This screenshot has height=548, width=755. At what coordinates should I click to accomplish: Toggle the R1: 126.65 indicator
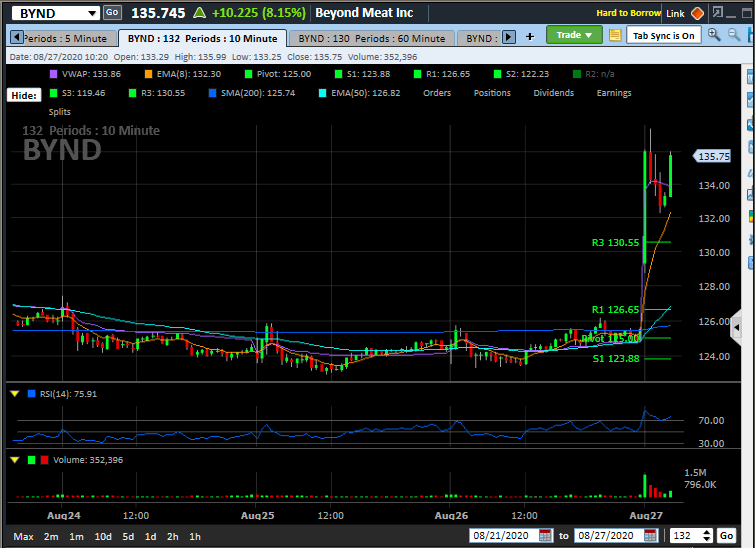tap(442, 74)
